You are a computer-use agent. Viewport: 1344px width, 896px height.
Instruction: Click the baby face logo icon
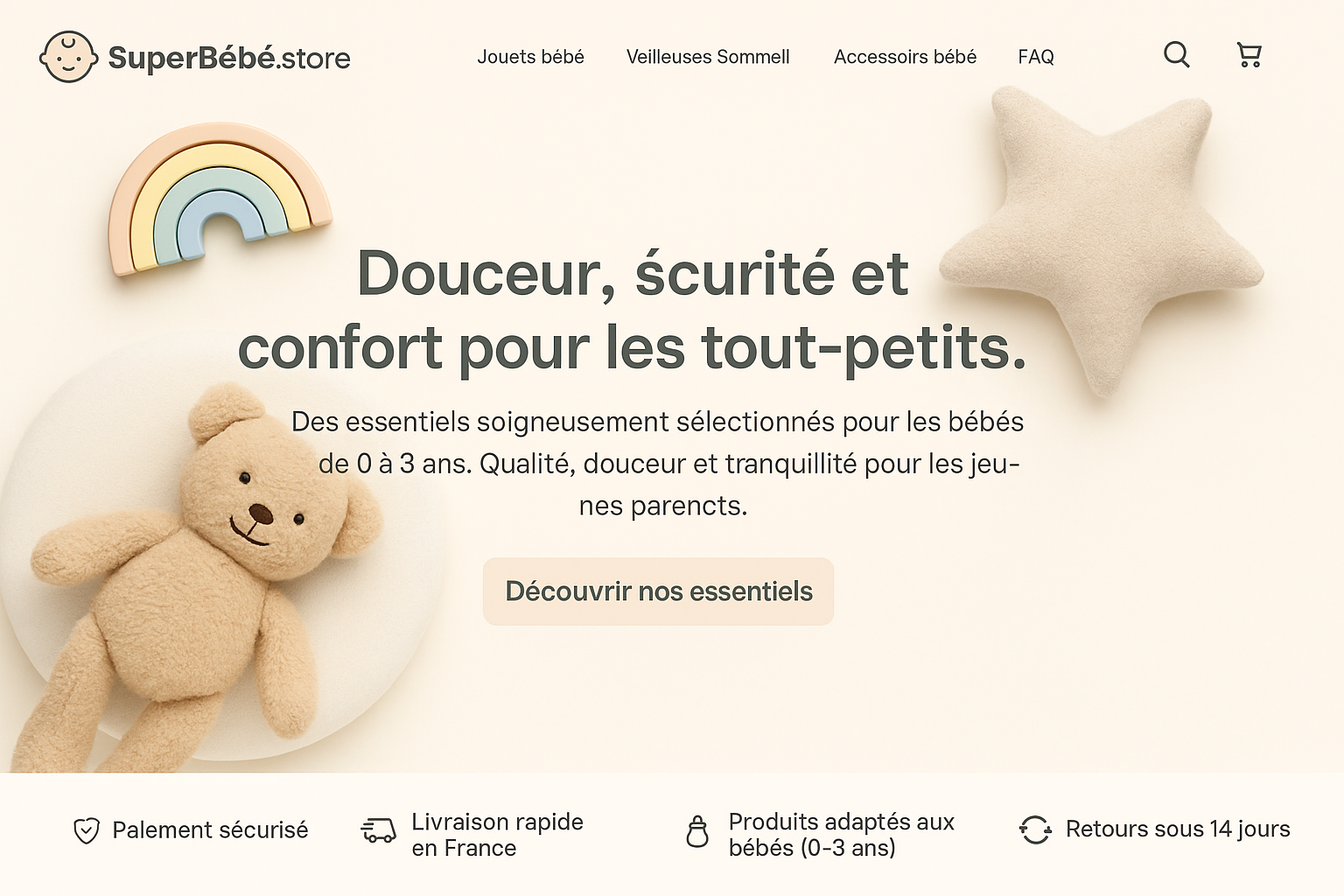[68, 57]
